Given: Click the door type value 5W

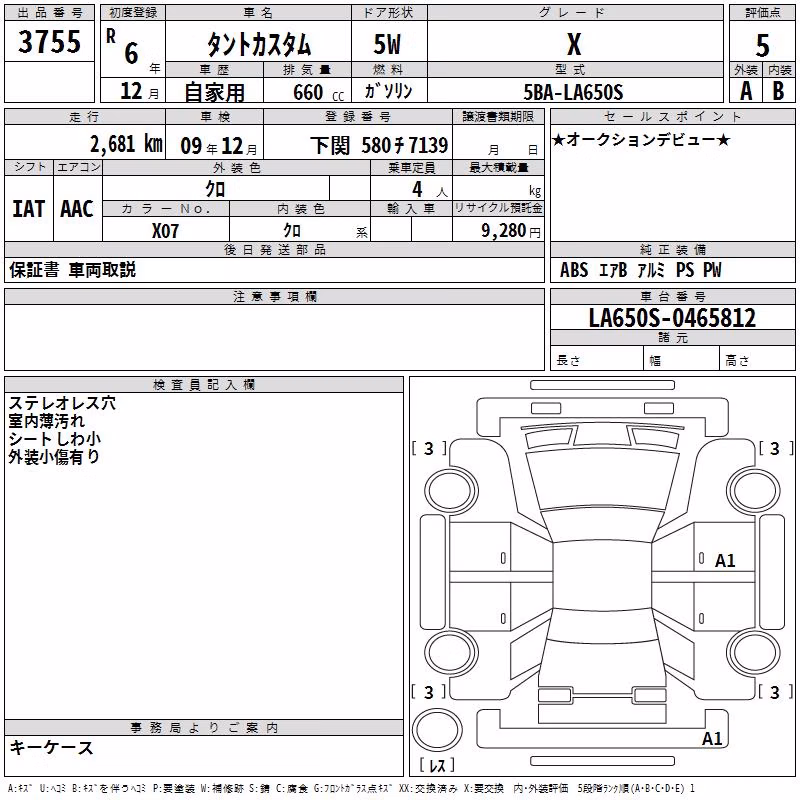Looking at the screenshot, I should pyautogui.click(x=388, y=44).
